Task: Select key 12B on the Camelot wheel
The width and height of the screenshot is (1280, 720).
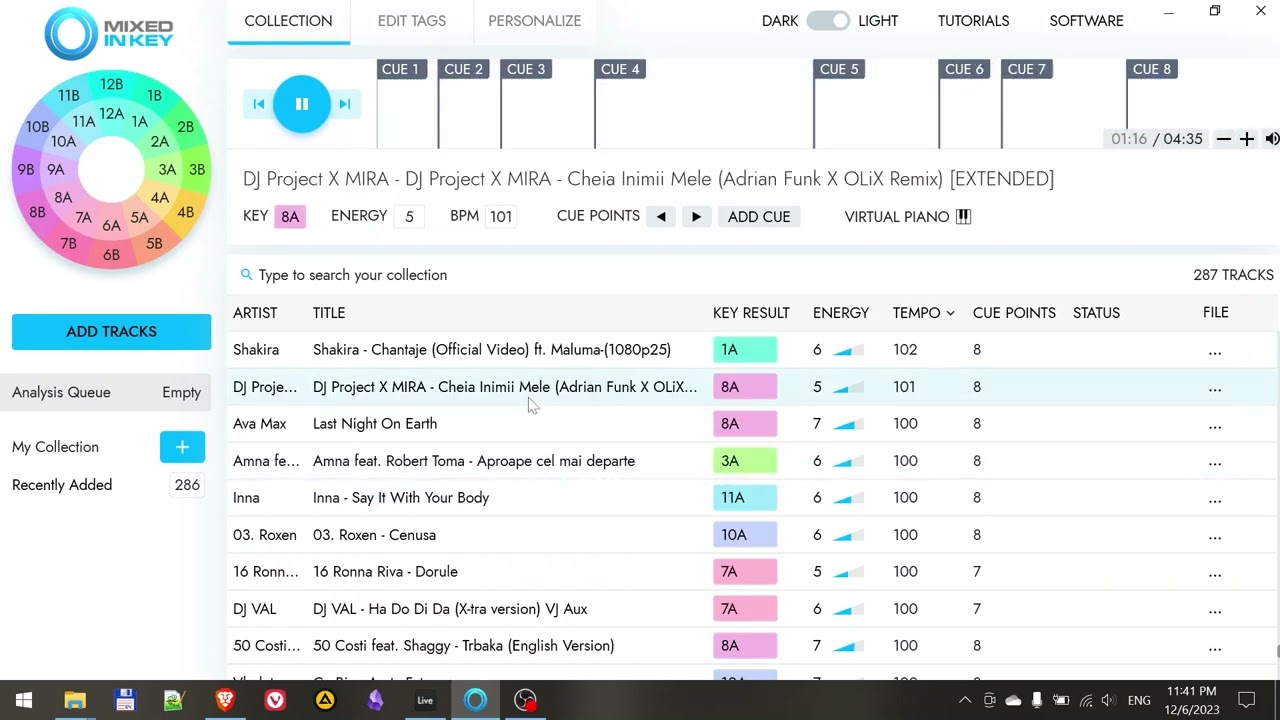Action: 111,85
